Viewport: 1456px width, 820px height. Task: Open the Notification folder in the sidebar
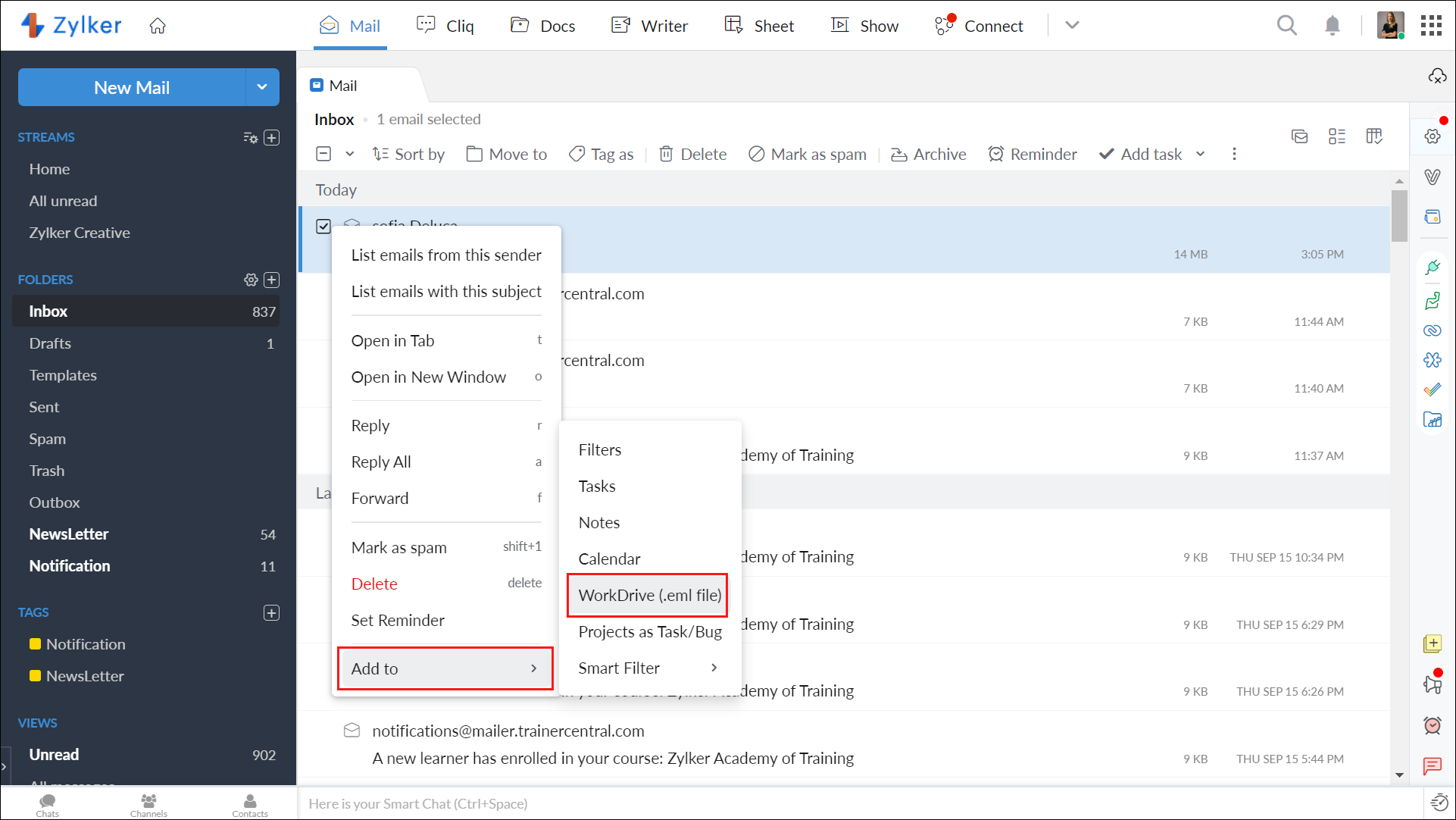(x=69, y=566)
